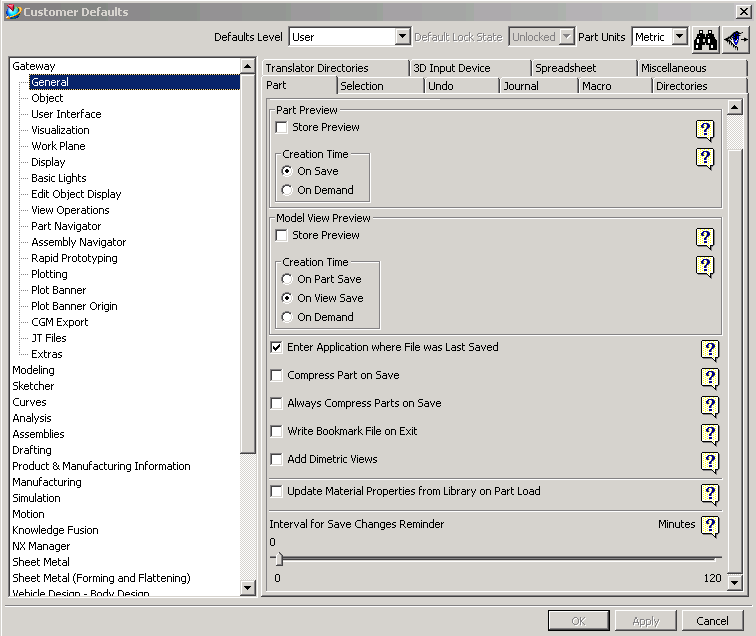Image resolution: width=756 pixels, height=636 pixels.
Task: Switch to the Undo tab
Action: coord(461,86)
